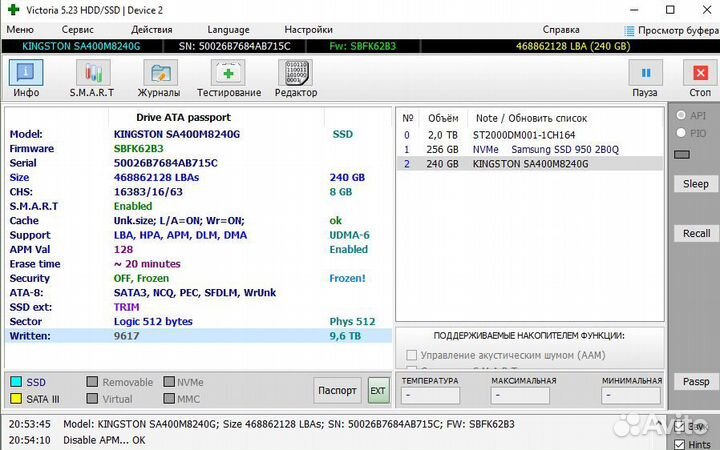
Task: Click the МАКСИМАЛЬНАЯ temperature field
Action: pyautogui.click(x=520, y=395)
